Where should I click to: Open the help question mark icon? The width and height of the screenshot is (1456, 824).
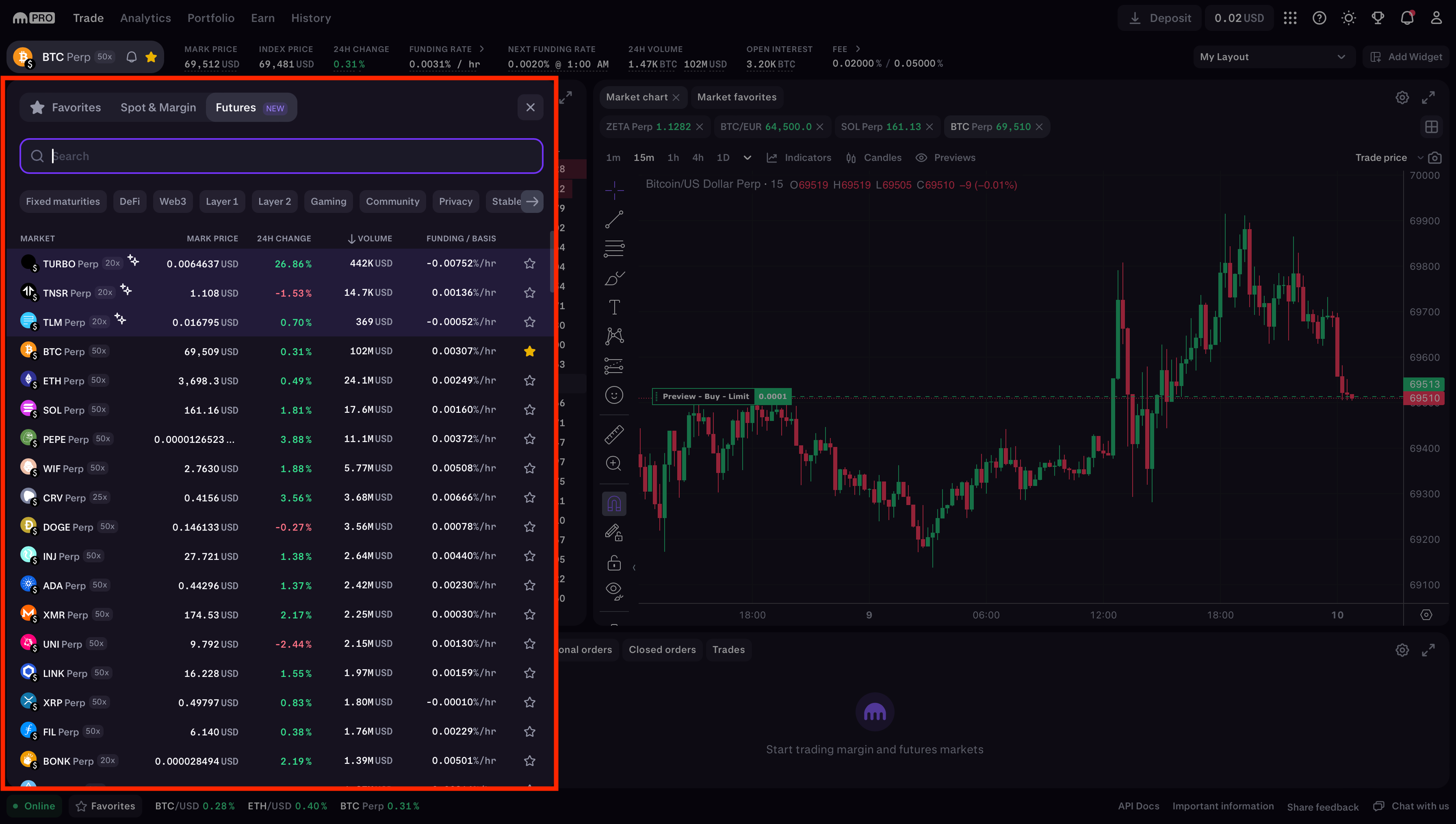click(1319, 18)
